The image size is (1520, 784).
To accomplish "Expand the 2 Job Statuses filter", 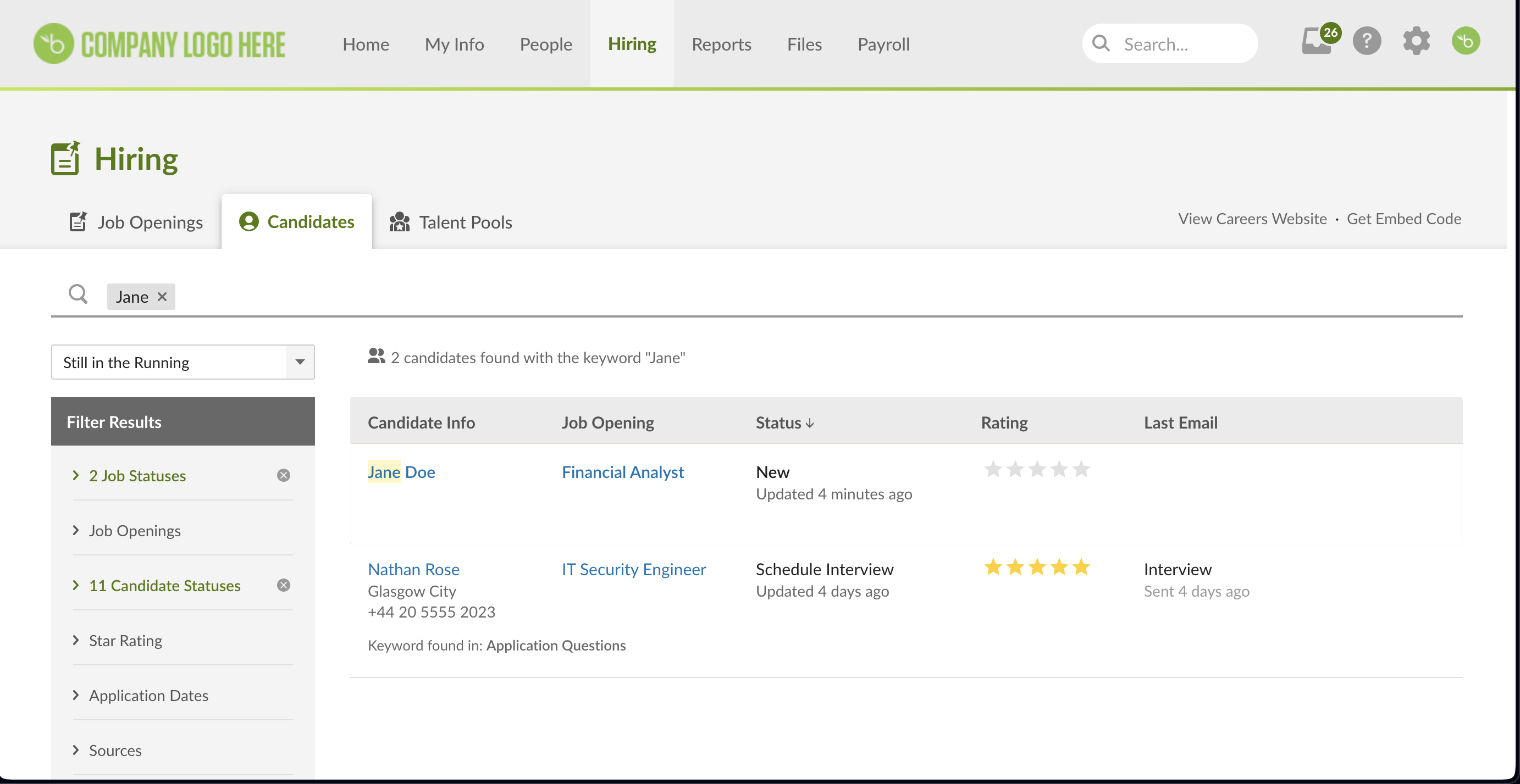I will 137,475.
